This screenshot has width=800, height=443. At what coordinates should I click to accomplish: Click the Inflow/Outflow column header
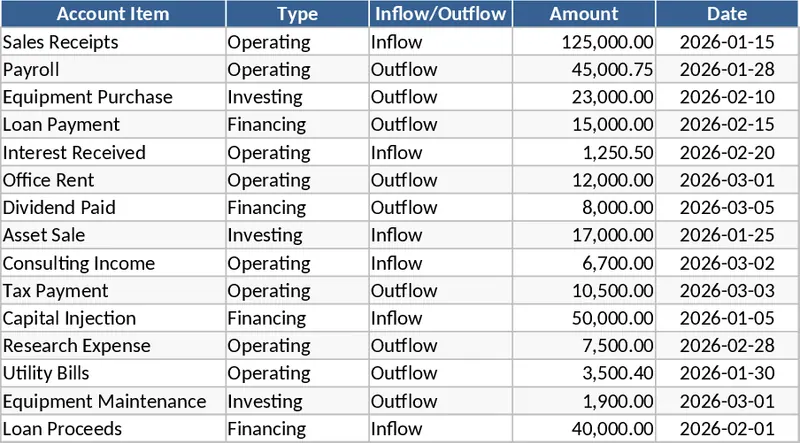[x=440, y=14]
